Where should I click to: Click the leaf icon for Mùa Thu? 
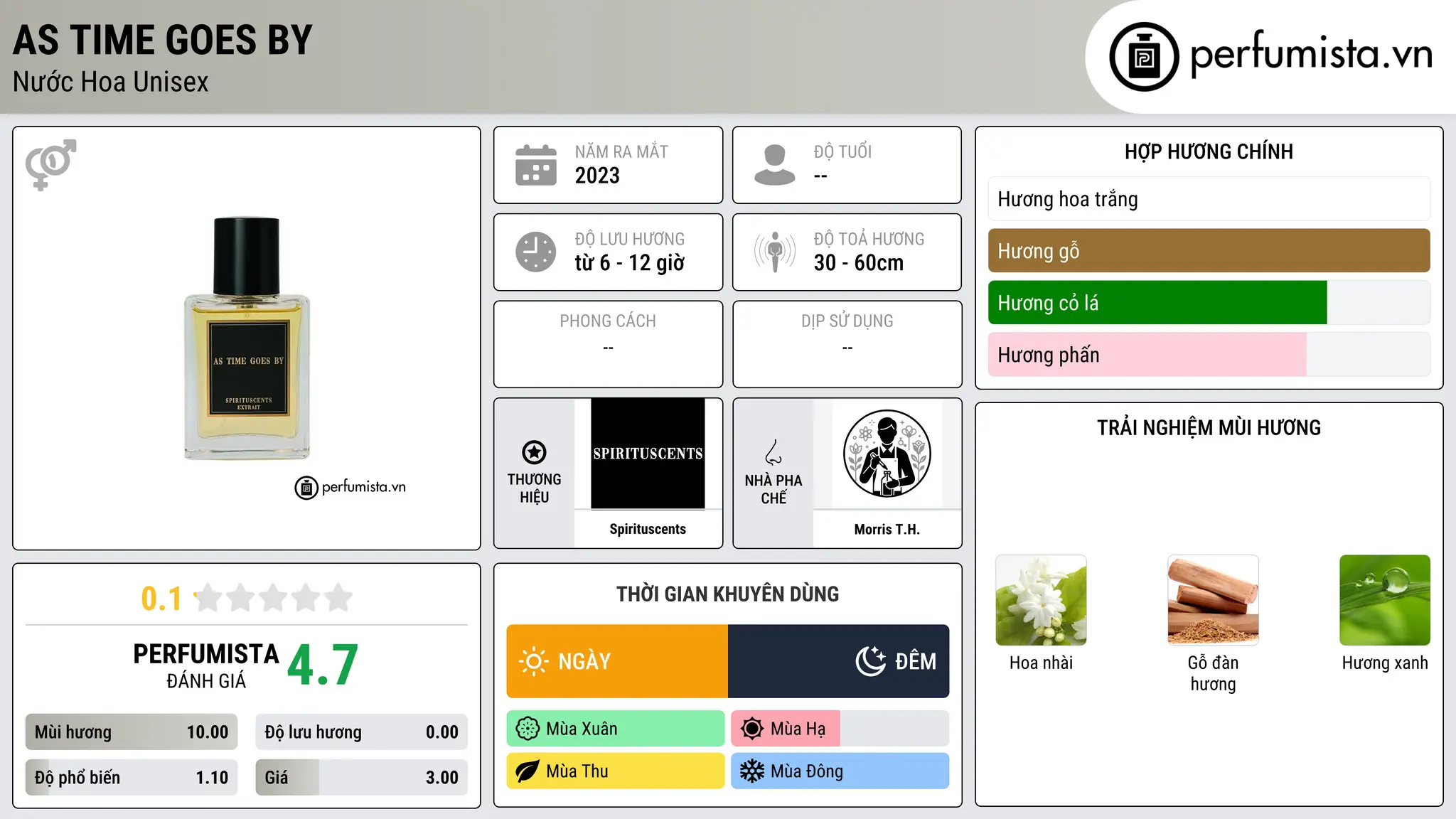528,771
